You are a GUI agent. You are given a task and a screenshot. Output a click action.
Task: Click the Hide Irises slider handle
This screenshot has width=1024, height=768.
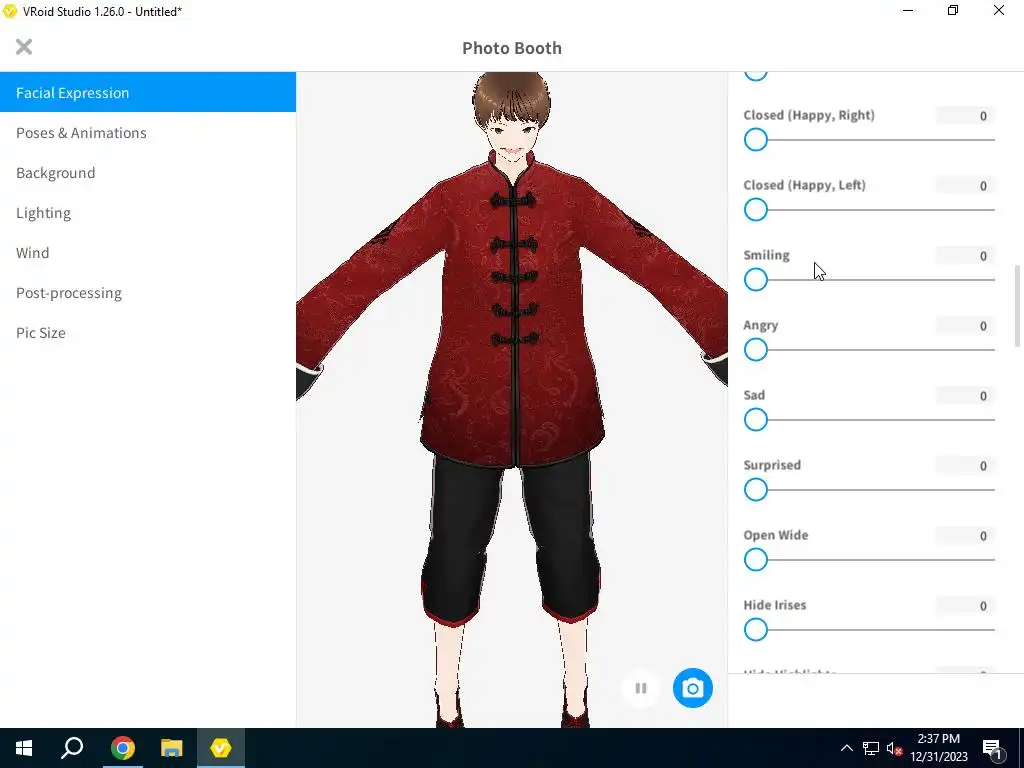[756, 630]
